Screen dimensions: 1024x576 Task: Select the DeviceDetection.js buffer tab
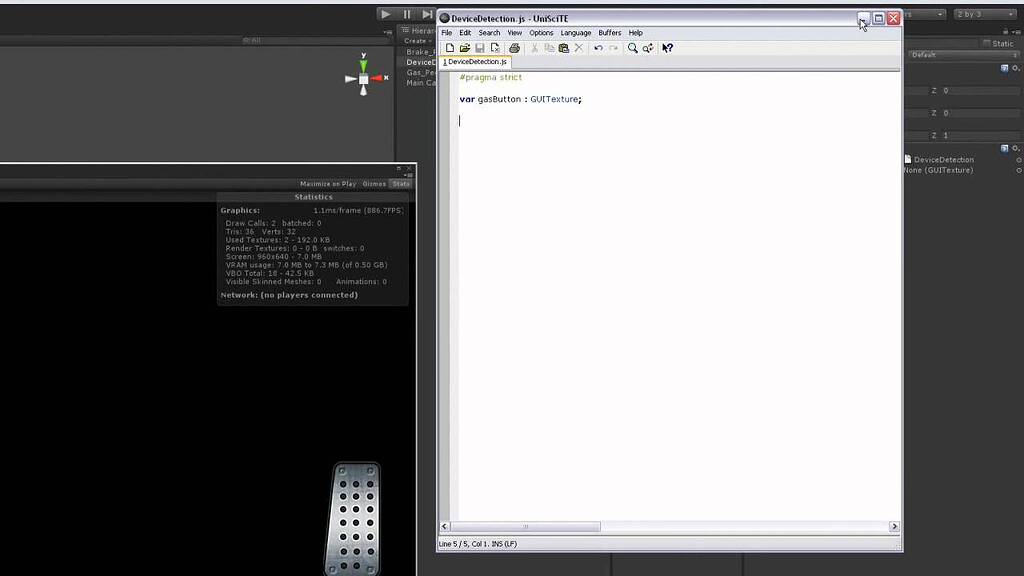(474, 61)
